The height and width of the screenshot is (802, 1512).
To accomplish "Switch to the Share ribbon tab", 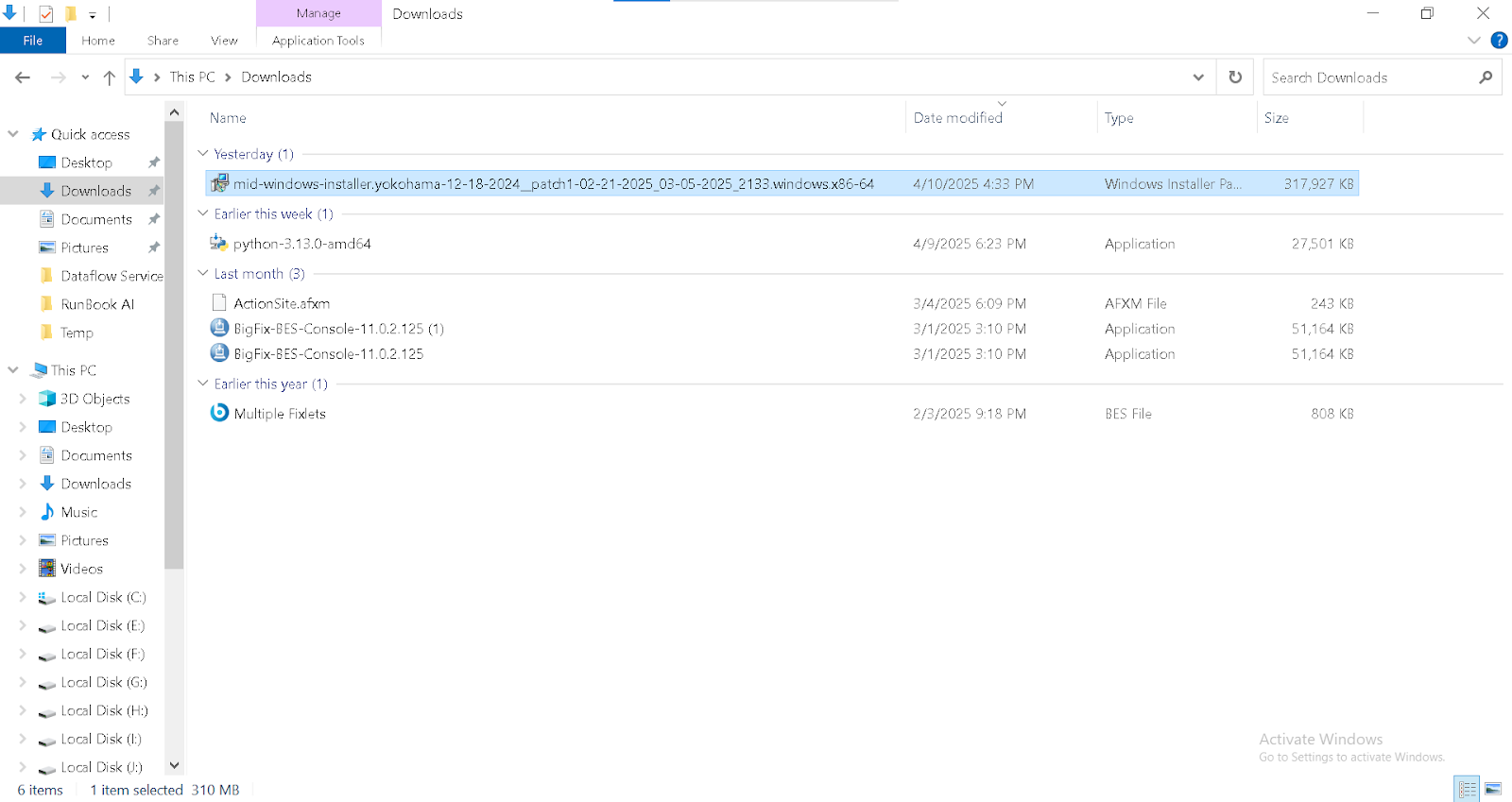I will tap(163, 41).
